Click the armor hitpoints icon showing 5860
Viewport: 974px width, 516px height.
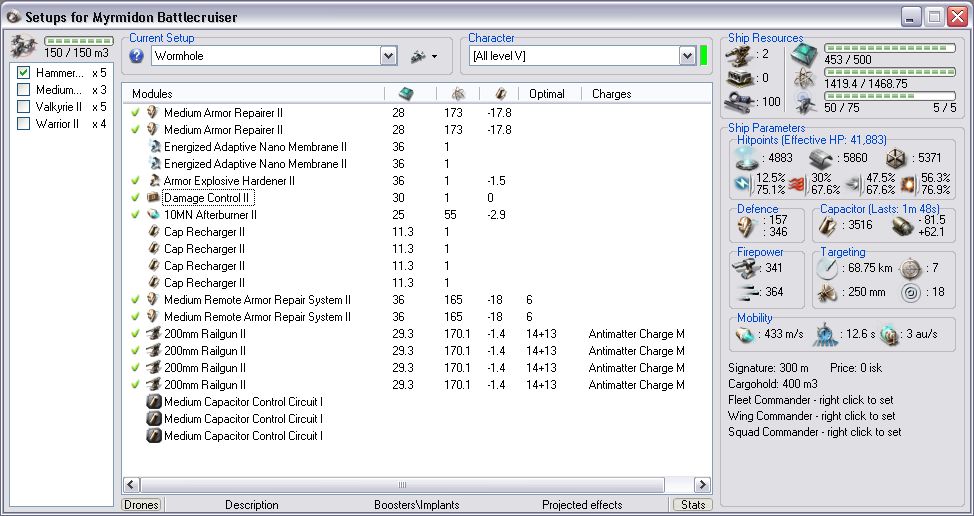[x=821, y=159]
